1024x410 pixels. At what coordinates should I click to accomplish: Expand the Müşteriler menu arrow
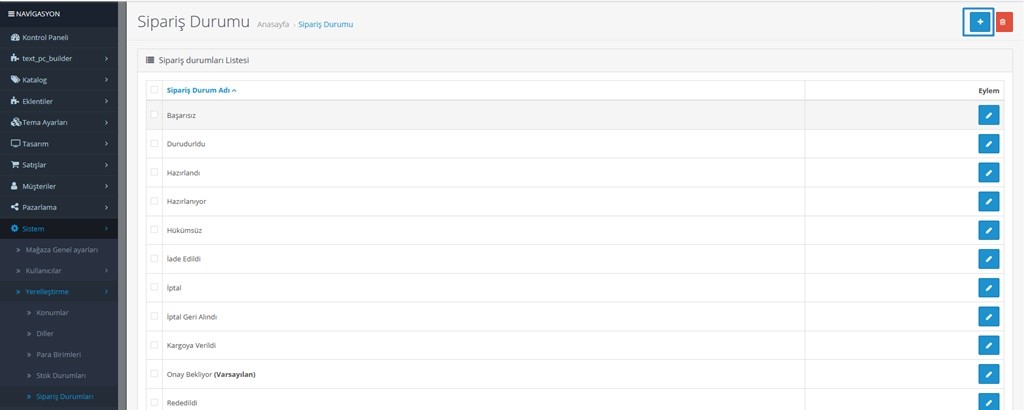pyautogui.click(x=106, y=186)
